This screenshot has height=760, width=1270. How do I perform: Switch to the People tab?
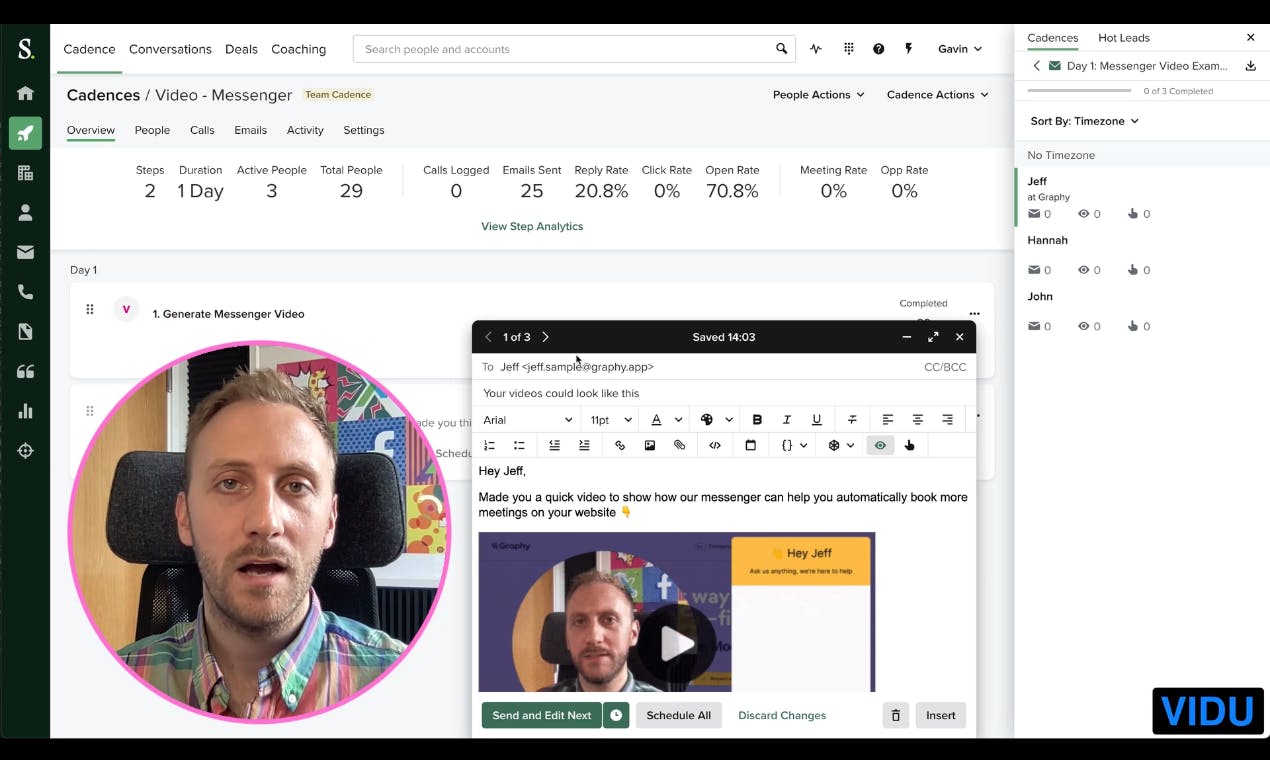(x=152, y=130)
